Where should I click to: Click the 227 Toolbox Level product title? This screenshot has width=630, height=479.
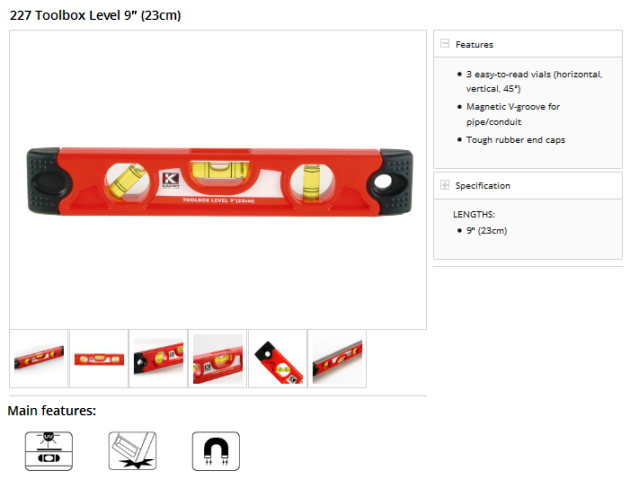click(95, 15)
